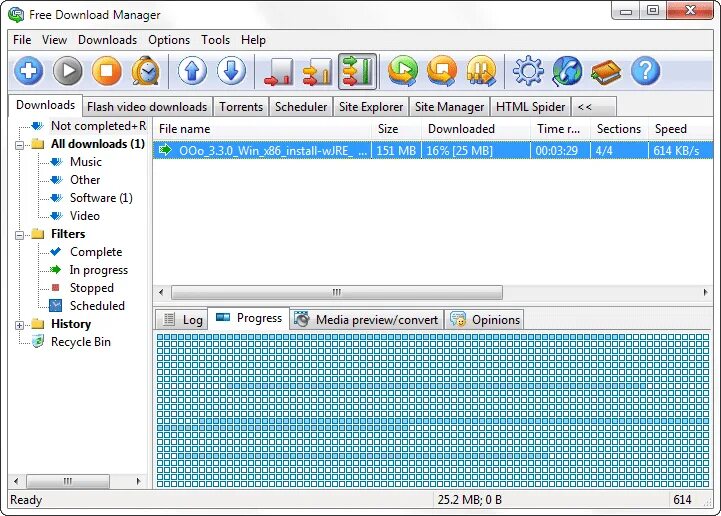Switch to Flash video downloads tab

pyautogui.click(x=147, y=107)
